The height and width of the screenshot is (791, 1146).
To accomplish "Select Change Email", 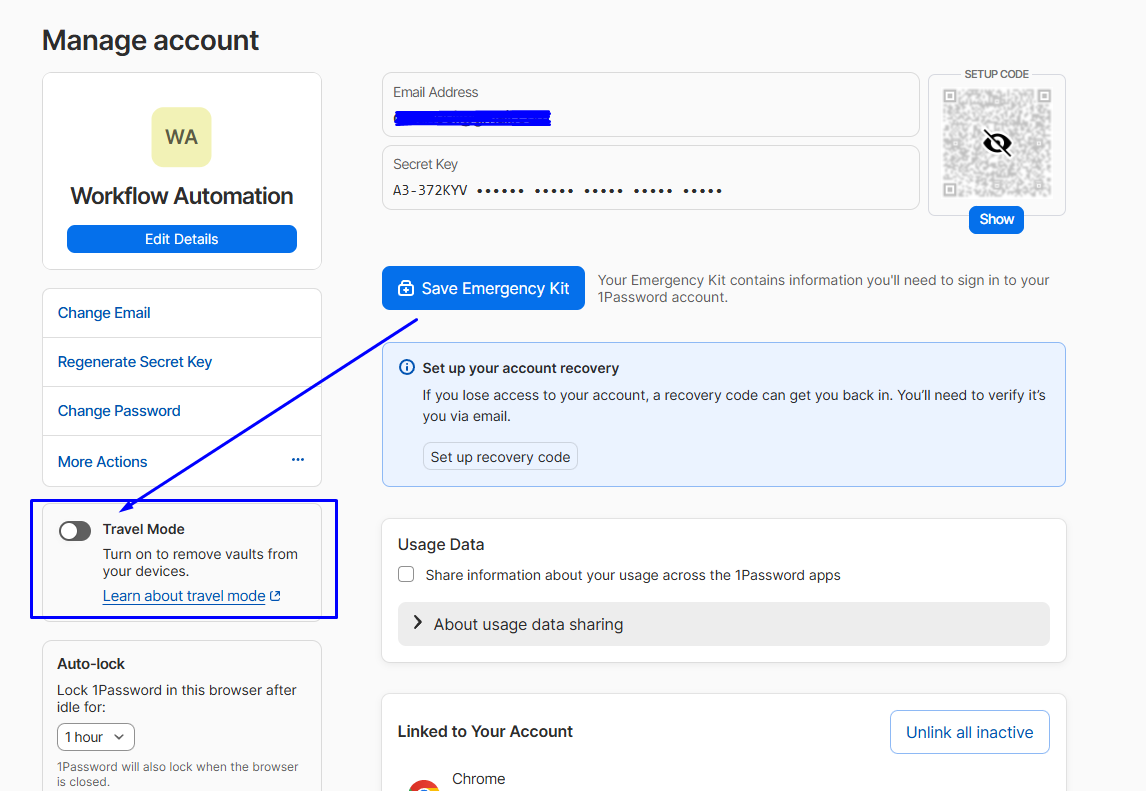I will [x=104, y=312].
